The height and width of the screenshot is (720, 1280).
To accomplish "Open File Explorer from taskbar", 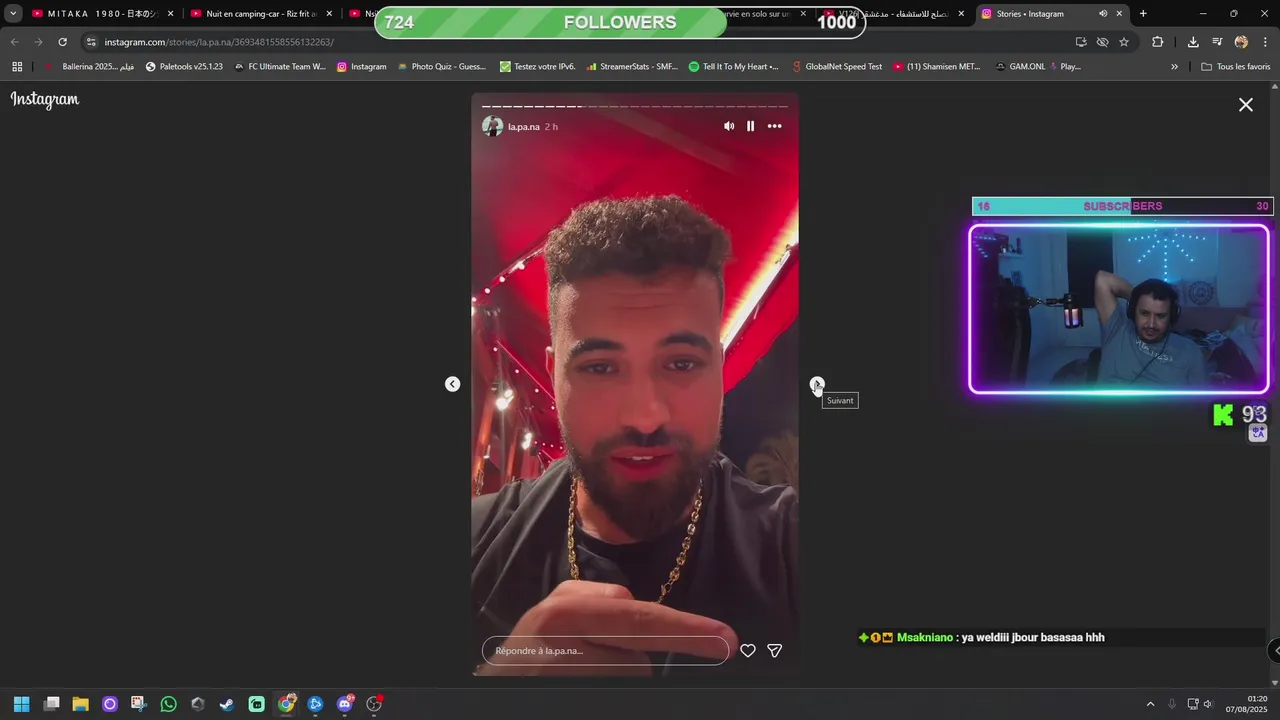I will pyautogui.click(x=81, y=704).
